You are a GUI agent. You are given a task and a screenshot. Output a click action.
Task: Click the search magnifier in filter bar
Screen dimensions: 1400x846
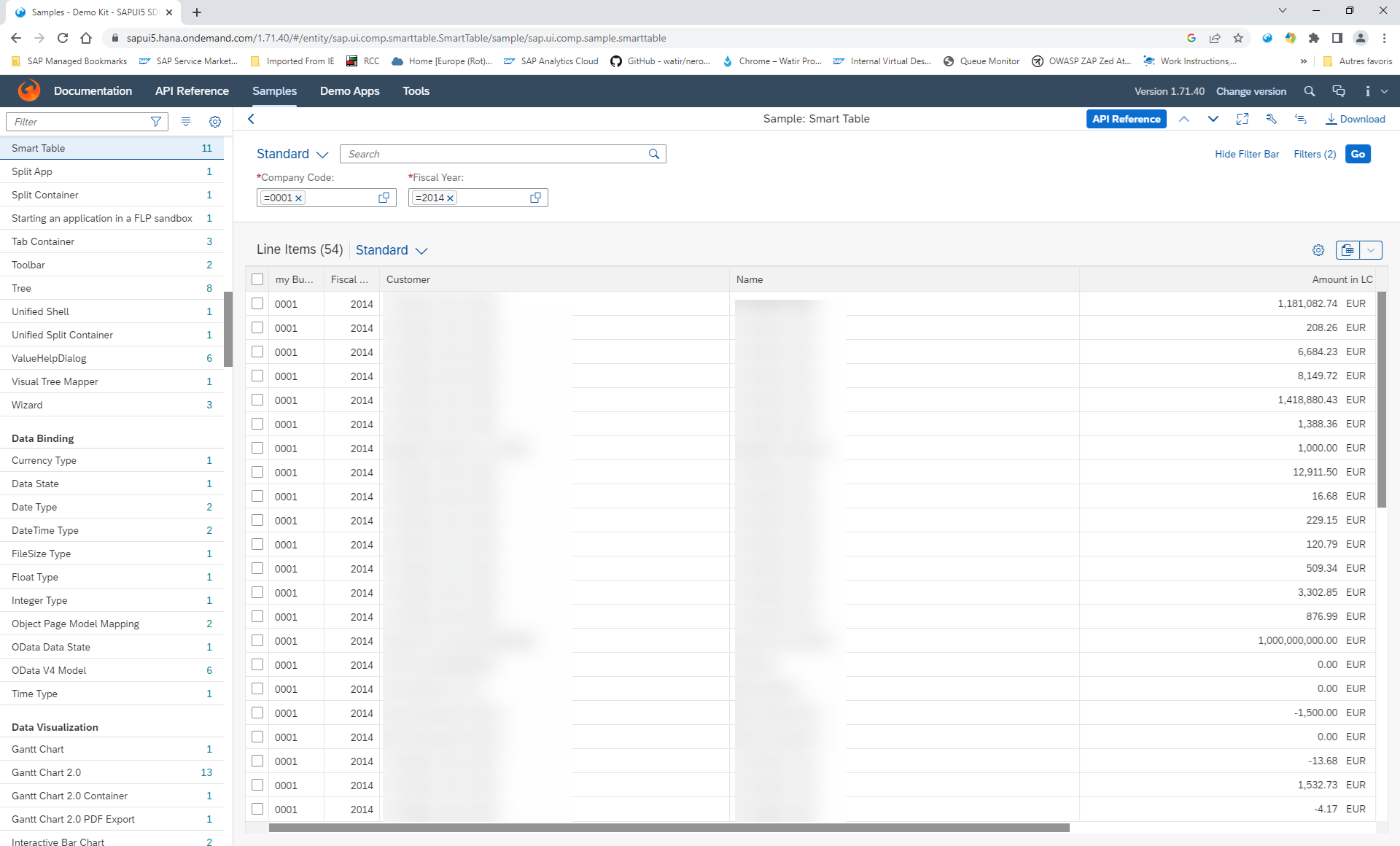(x=654, y=154)
